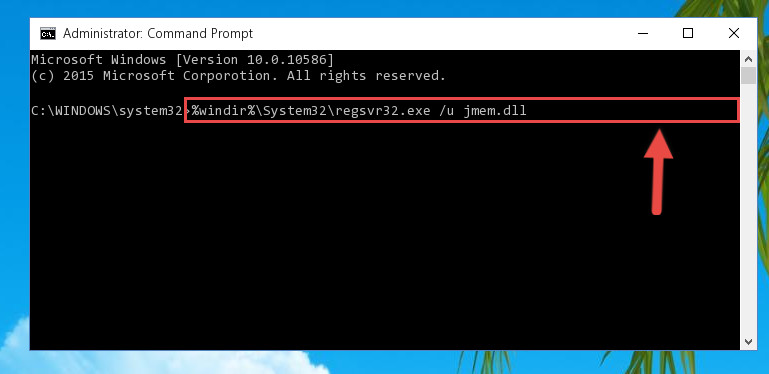Maximize the Command Prompt window
The width and height of the screenshot is (769, 374).
tap(688, 33)
